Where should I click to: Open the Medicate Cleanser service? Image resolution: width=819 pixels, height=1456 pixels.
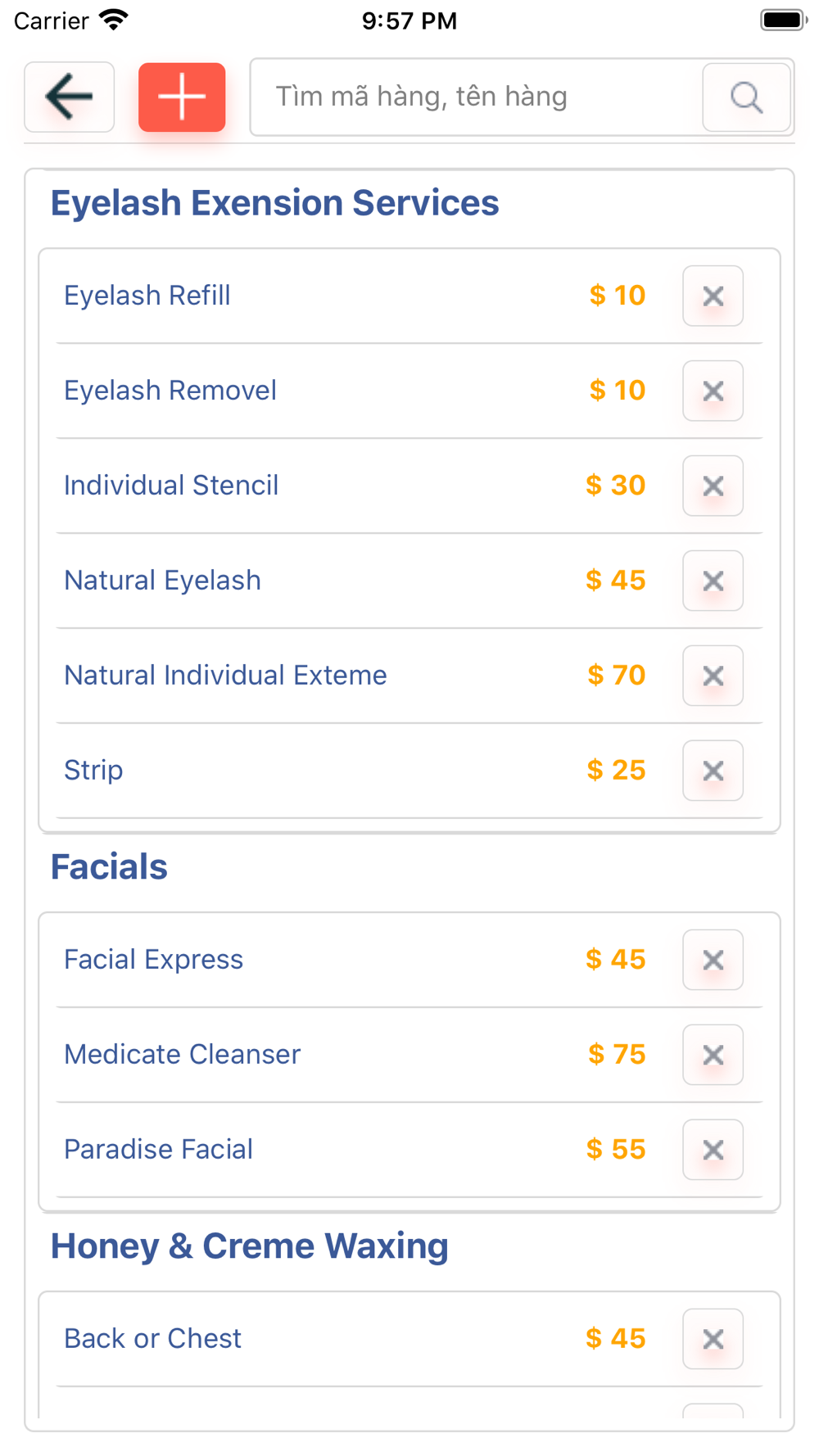click(x=182, y=1055)
